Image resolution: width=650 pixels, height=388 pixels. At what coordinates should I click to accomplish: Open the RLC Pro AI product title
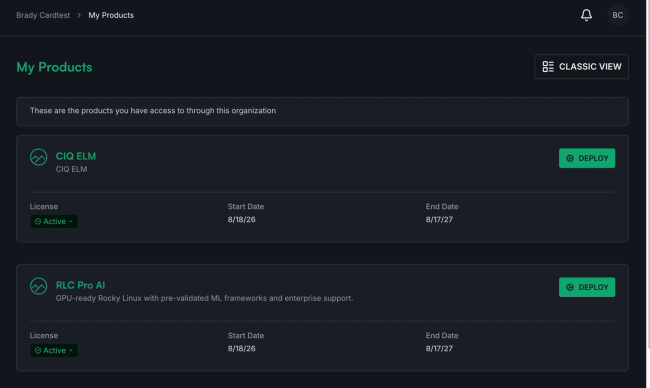click(x=80, y=285)
